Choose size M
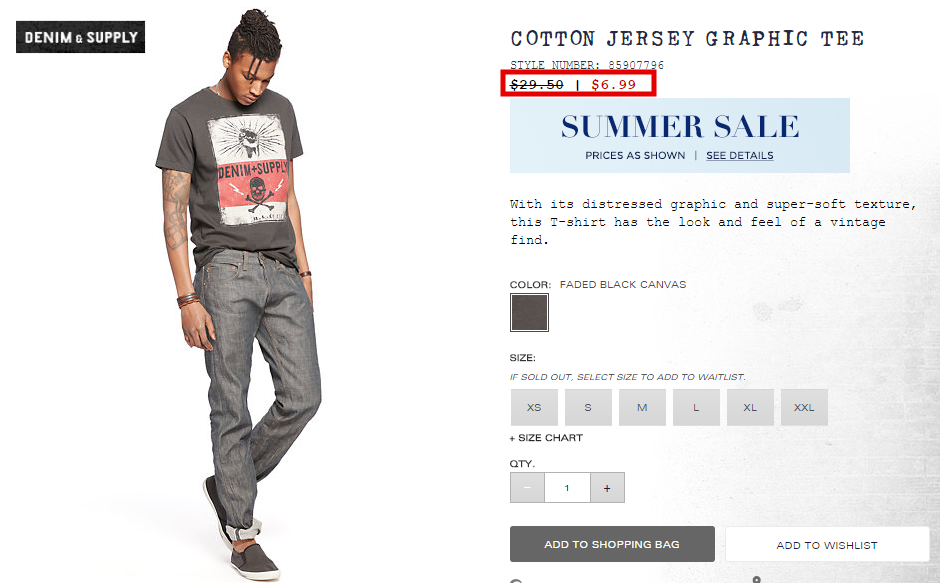940x583 pixels. coord(642,407)
